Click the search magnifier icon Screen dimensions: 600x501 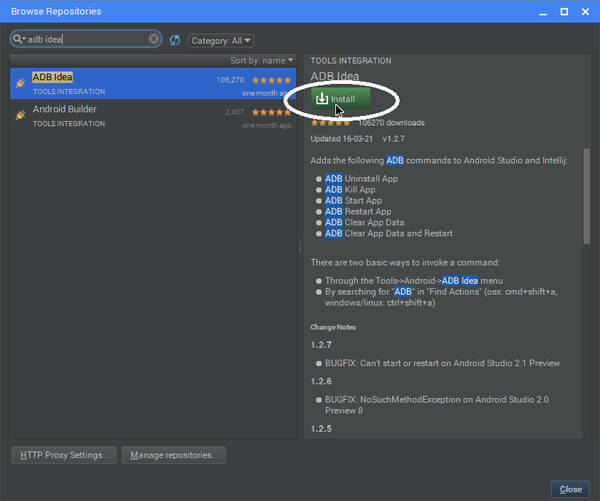[18, 39]
